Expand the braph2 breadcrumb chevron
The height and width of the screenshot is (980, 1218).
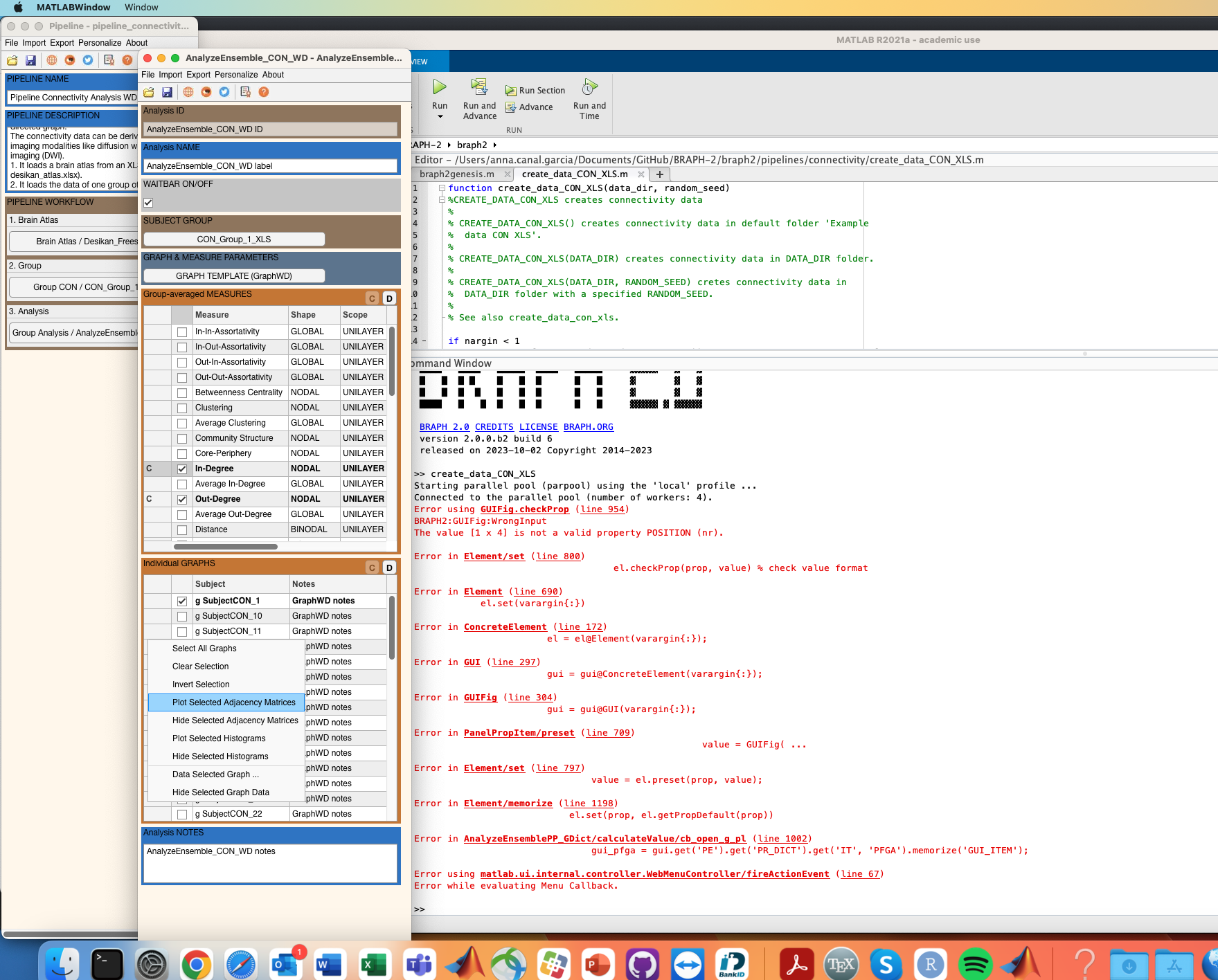(496, 145)
